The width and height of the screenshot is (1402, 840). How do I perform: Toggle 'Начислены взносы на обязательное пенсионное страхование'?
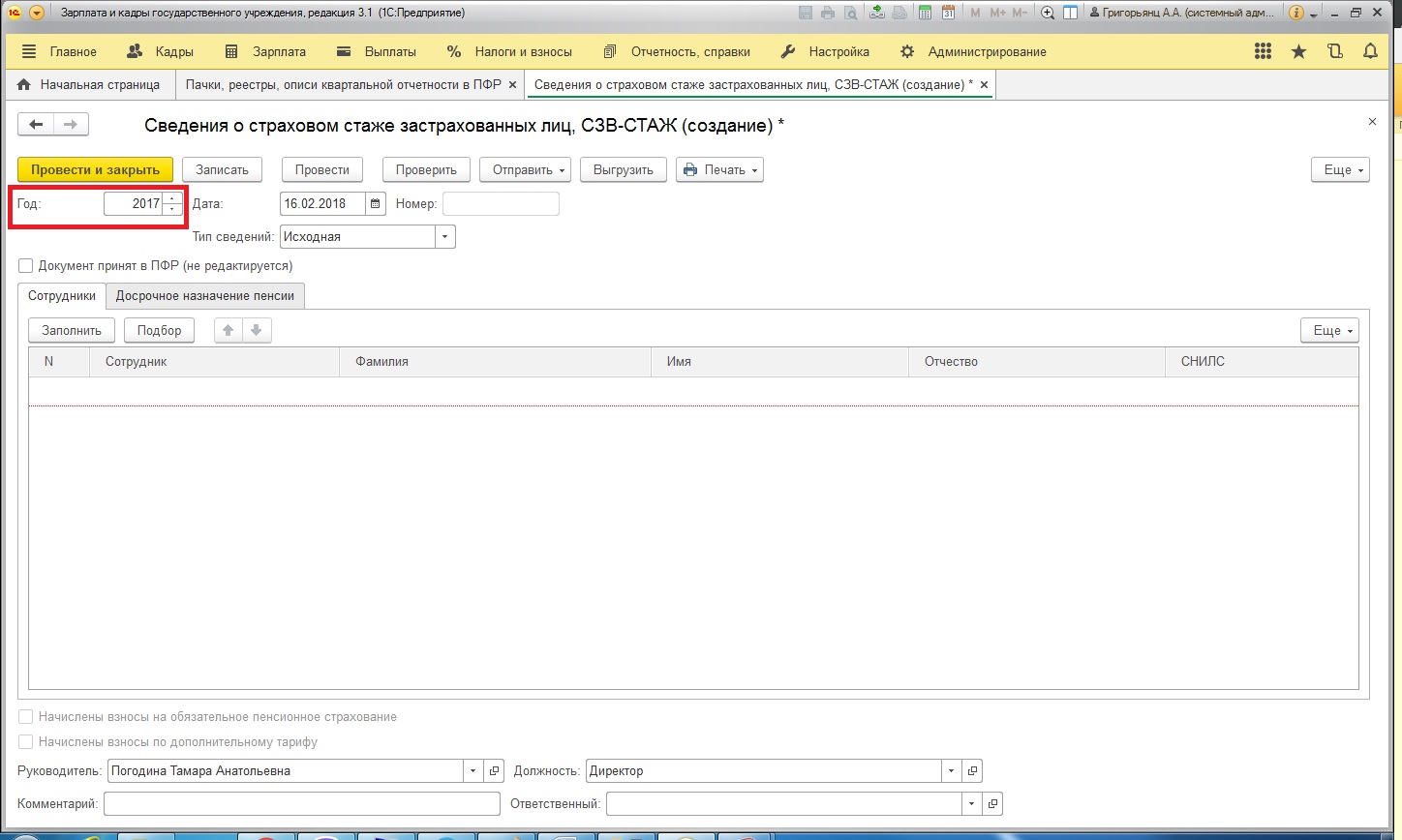[x=26, y=717]
